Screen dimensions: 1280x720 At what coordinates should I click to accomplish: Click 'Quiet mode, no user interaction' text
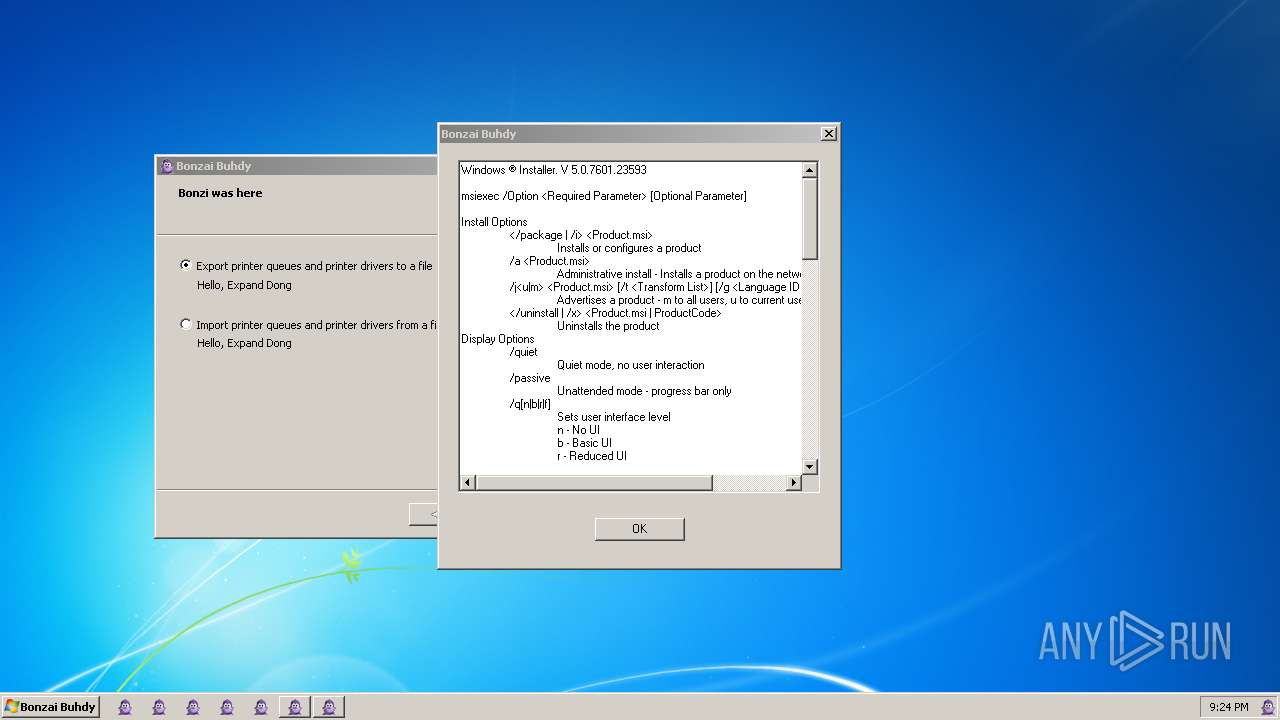631,365
